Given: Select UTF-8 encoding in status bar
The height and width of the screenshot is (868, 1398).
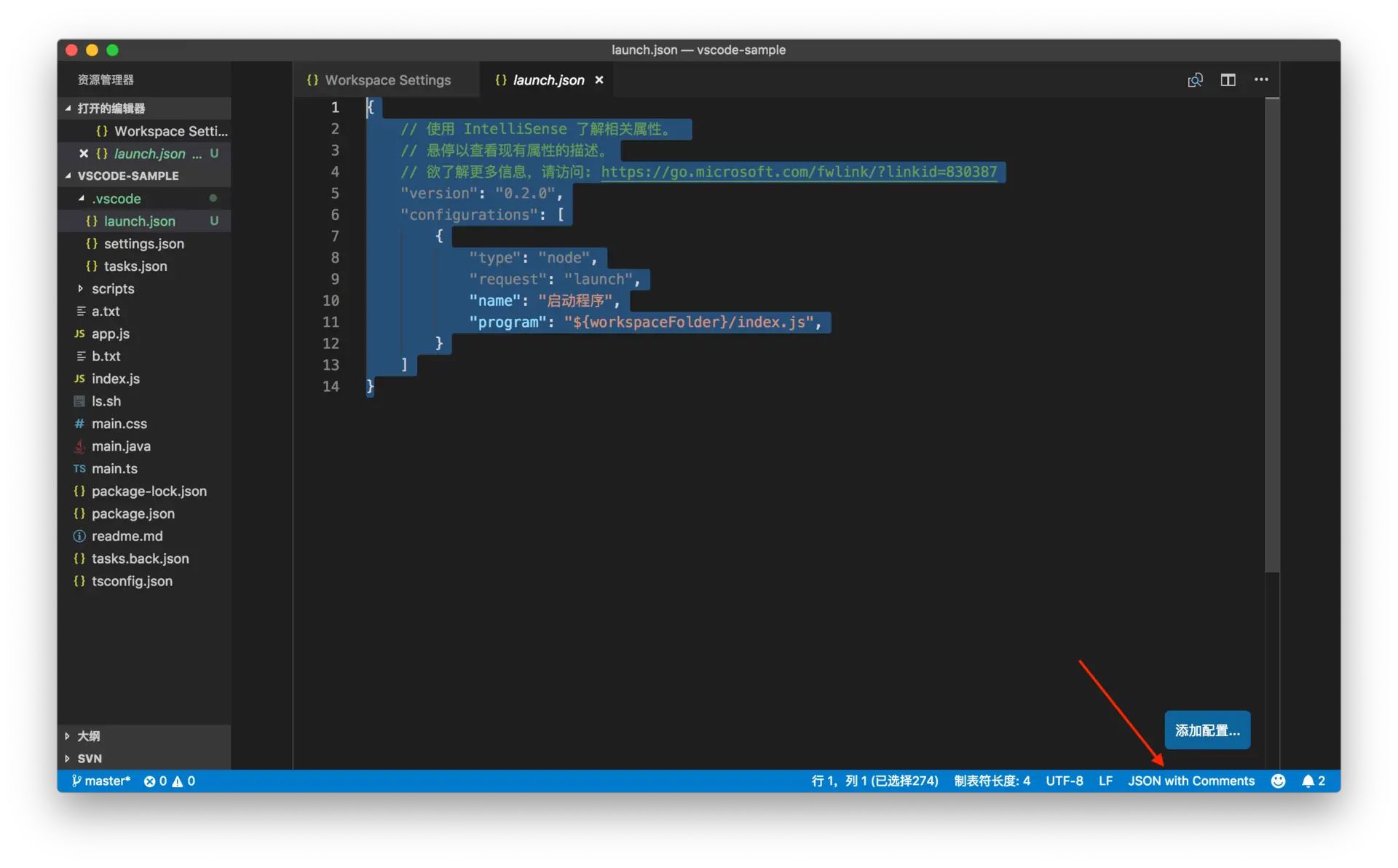Looking at the screenshot, I should [x=1064, y=781].
